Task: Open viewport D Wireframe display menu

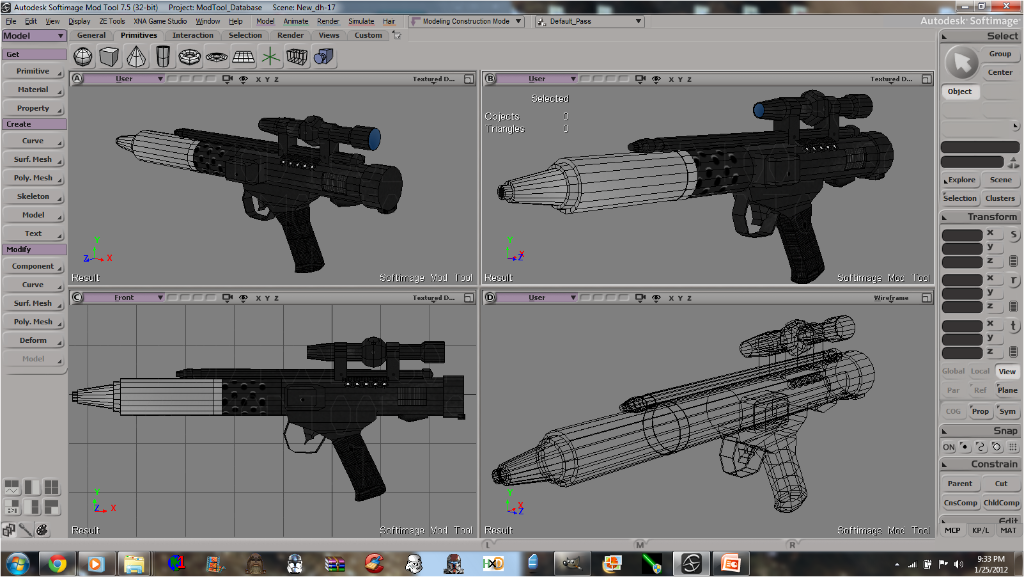Action: [x=891, y=298]
